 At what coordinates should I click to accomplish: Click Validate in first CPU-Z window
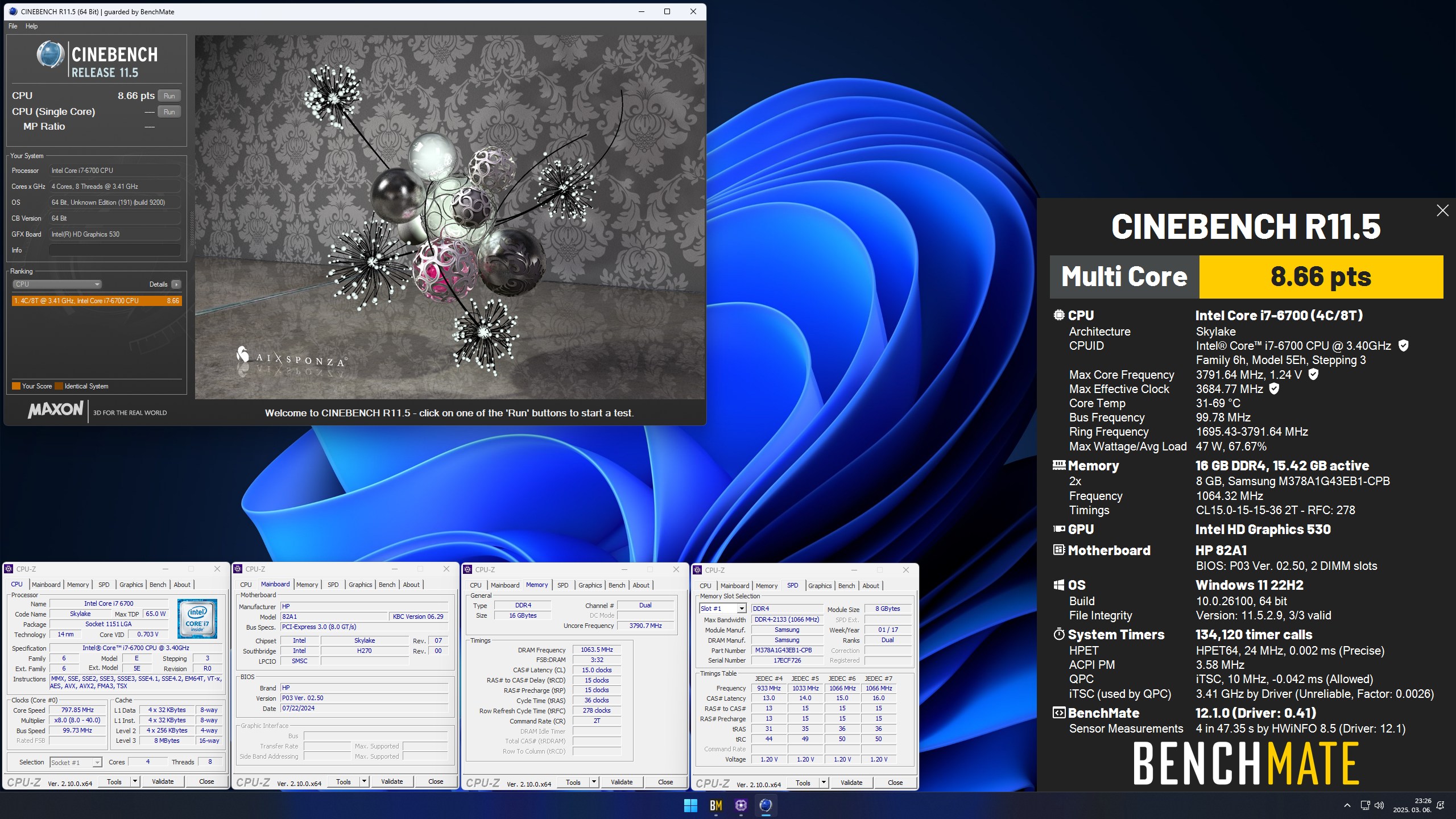163,781
